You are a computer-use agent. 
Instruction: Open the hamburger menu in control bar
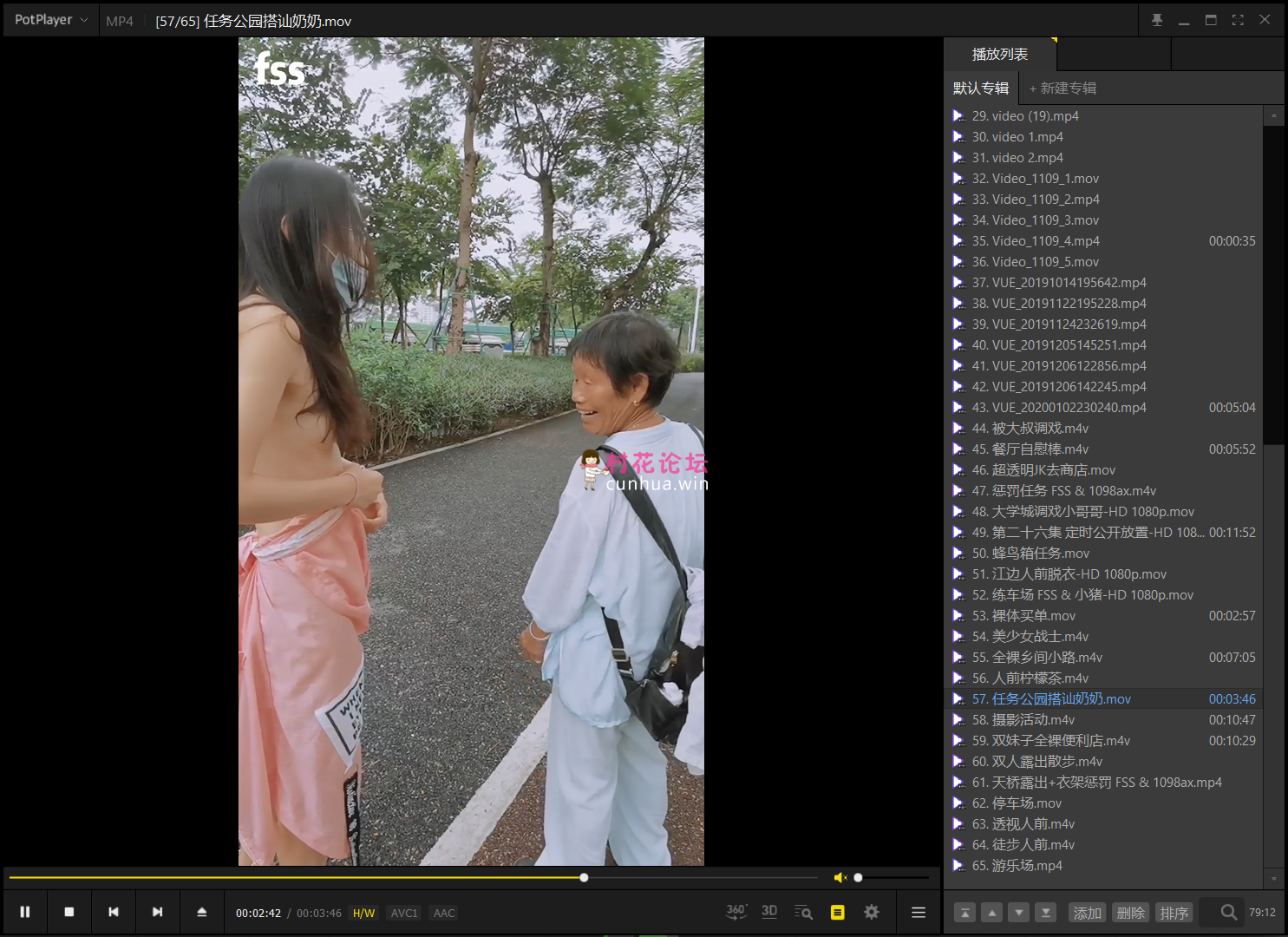tap(919, 912)
